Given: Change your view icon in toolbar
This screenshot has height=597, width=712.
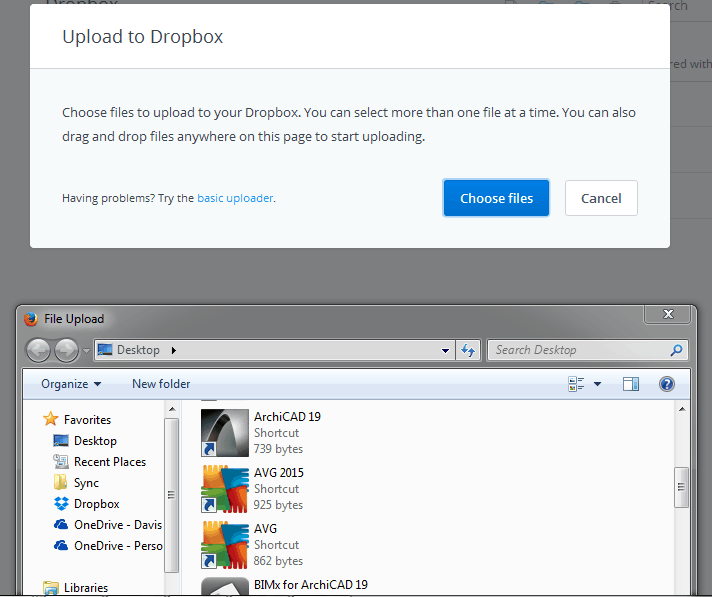Looking at the screenshot, I should pyautogui.click(x=576, y=384).
